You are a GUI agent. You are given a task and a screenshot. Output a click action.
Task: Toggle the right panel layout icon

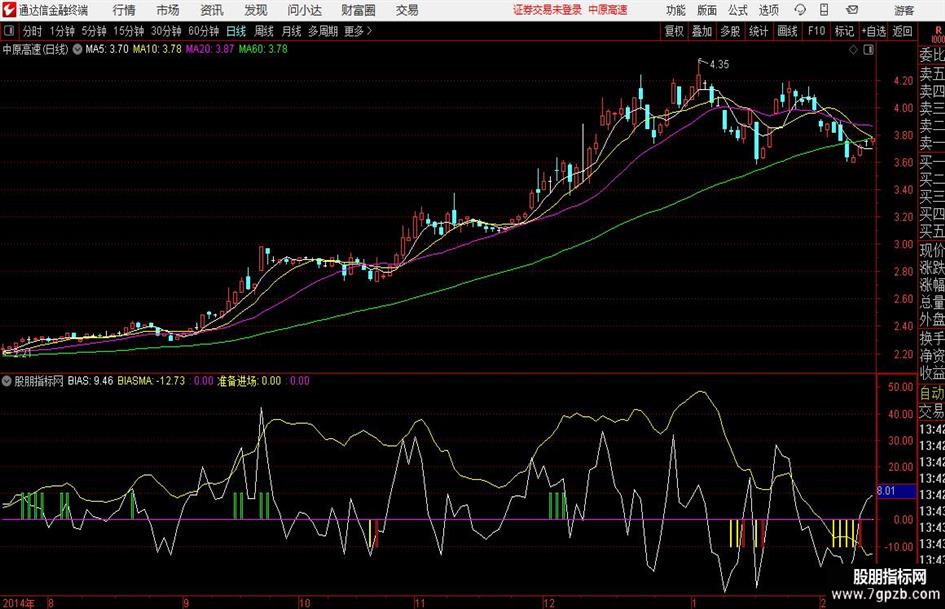pyautogui.click(x=868, y=50)
